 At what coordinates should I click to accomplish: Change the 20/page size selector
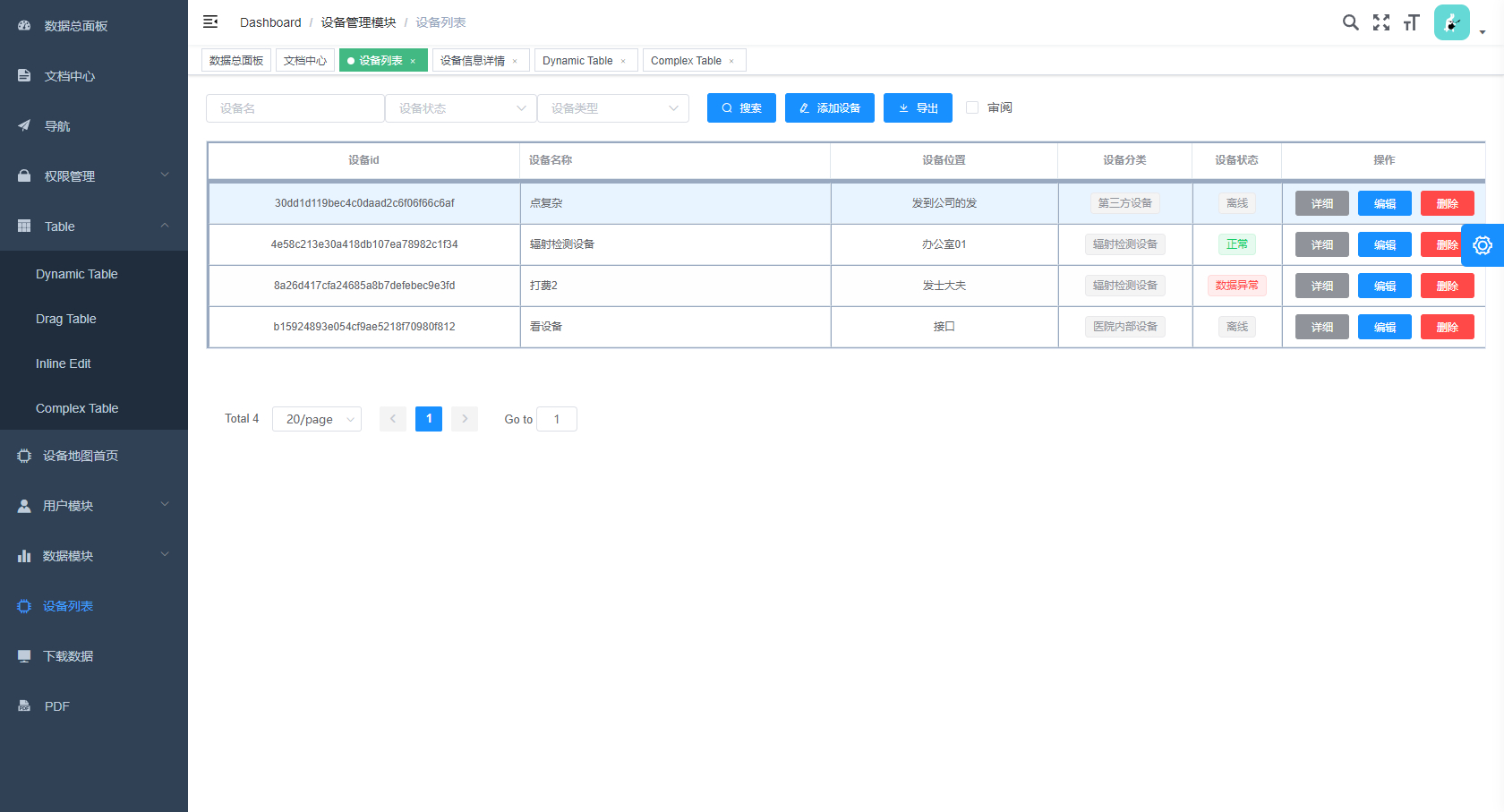pyautogui.click(x=317, y=419)
